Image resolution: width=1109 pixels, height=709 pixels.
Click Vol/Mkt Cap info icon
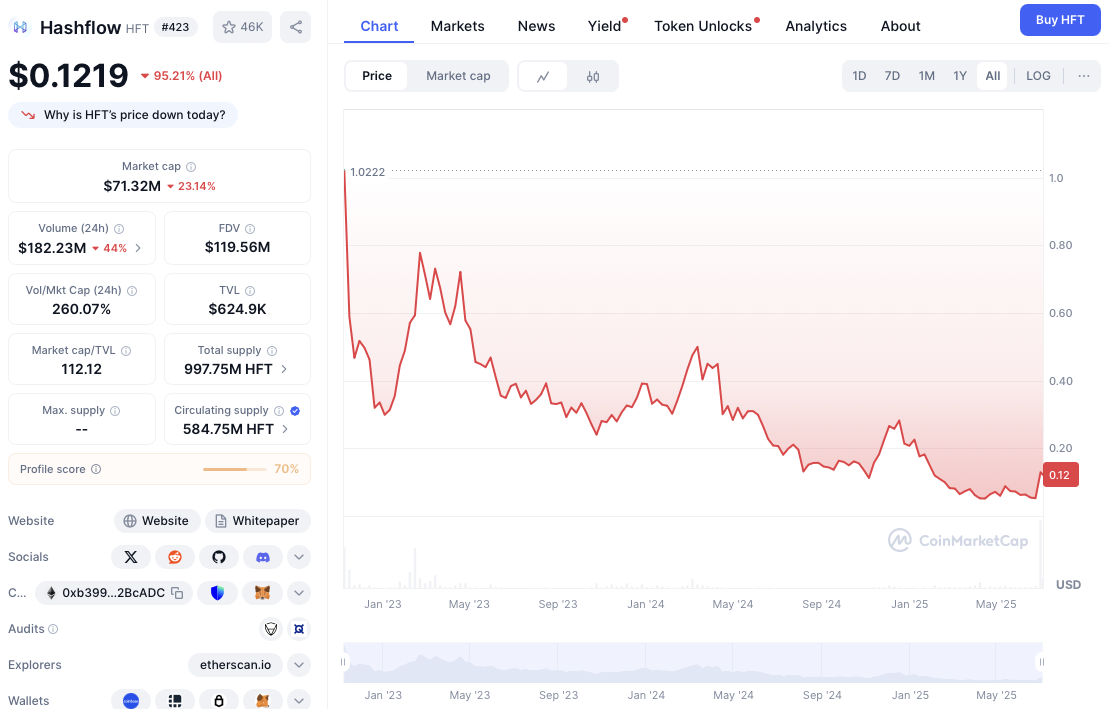(x=132, y=291)
